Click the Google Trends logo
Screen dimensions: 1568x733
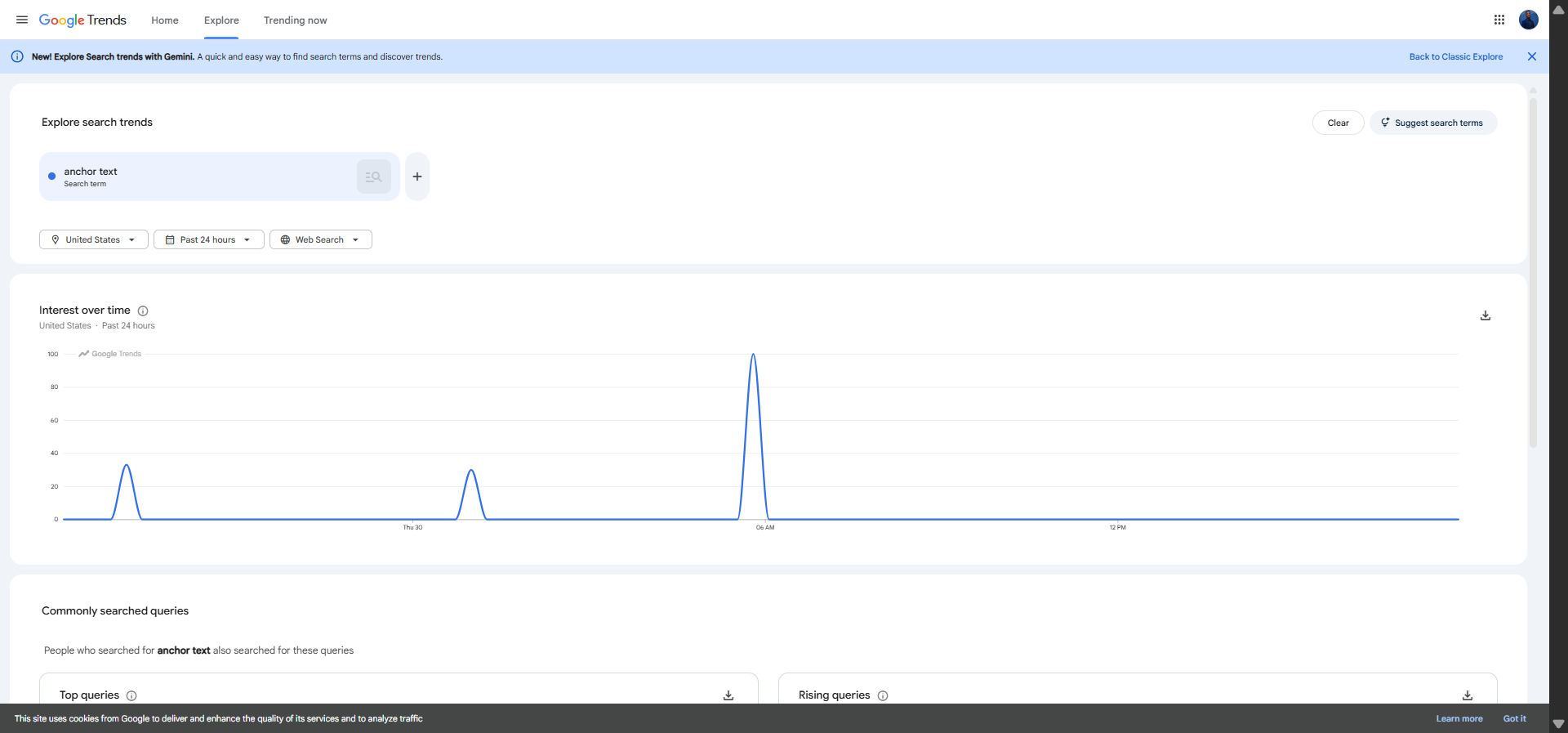(x=82, y=20)
